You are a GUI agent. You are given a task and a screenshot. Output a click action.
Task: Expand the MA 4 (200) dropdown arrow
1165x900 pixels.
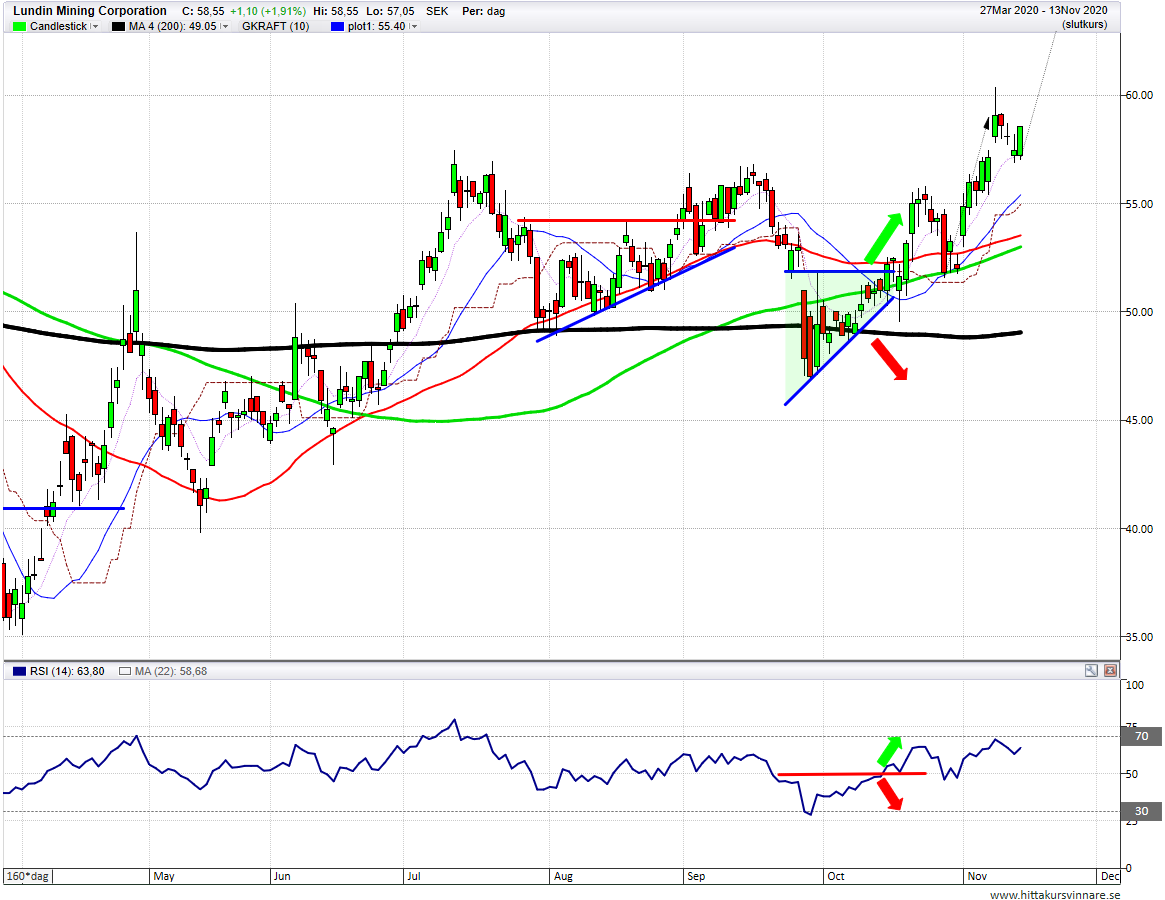click(224, 26)
